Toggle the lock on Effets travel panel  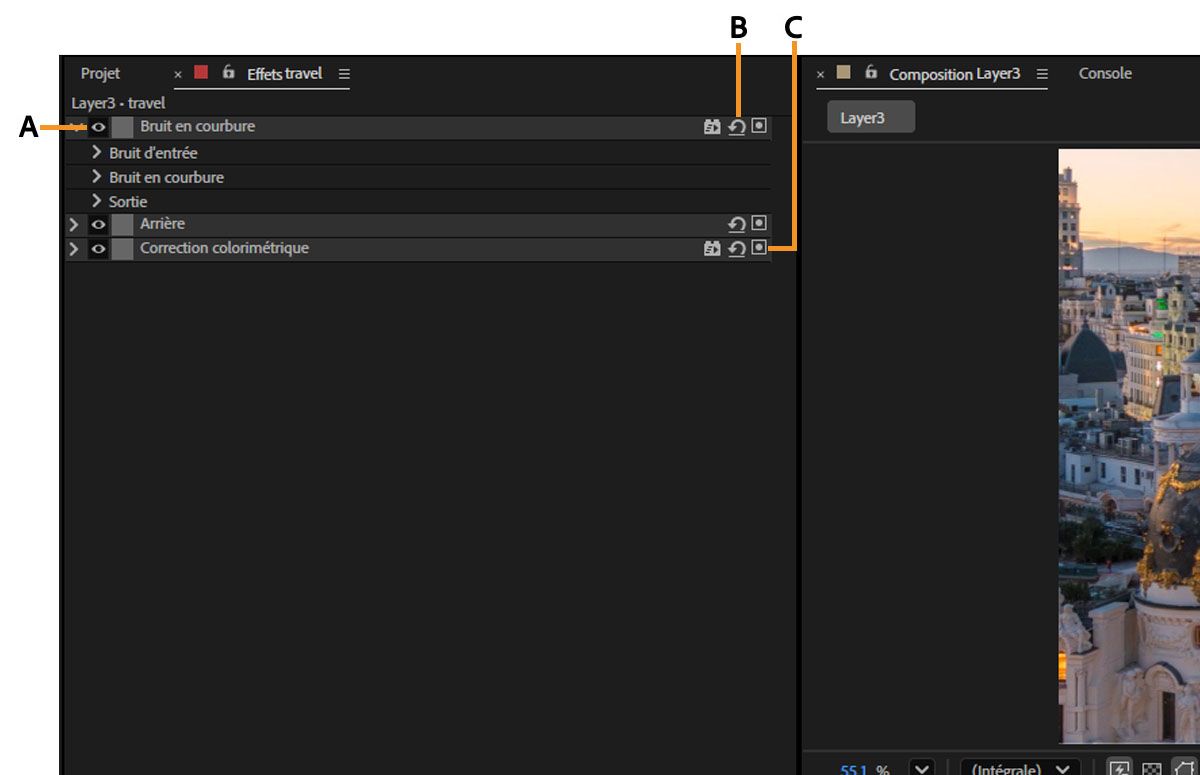click(x=229, y=72)
